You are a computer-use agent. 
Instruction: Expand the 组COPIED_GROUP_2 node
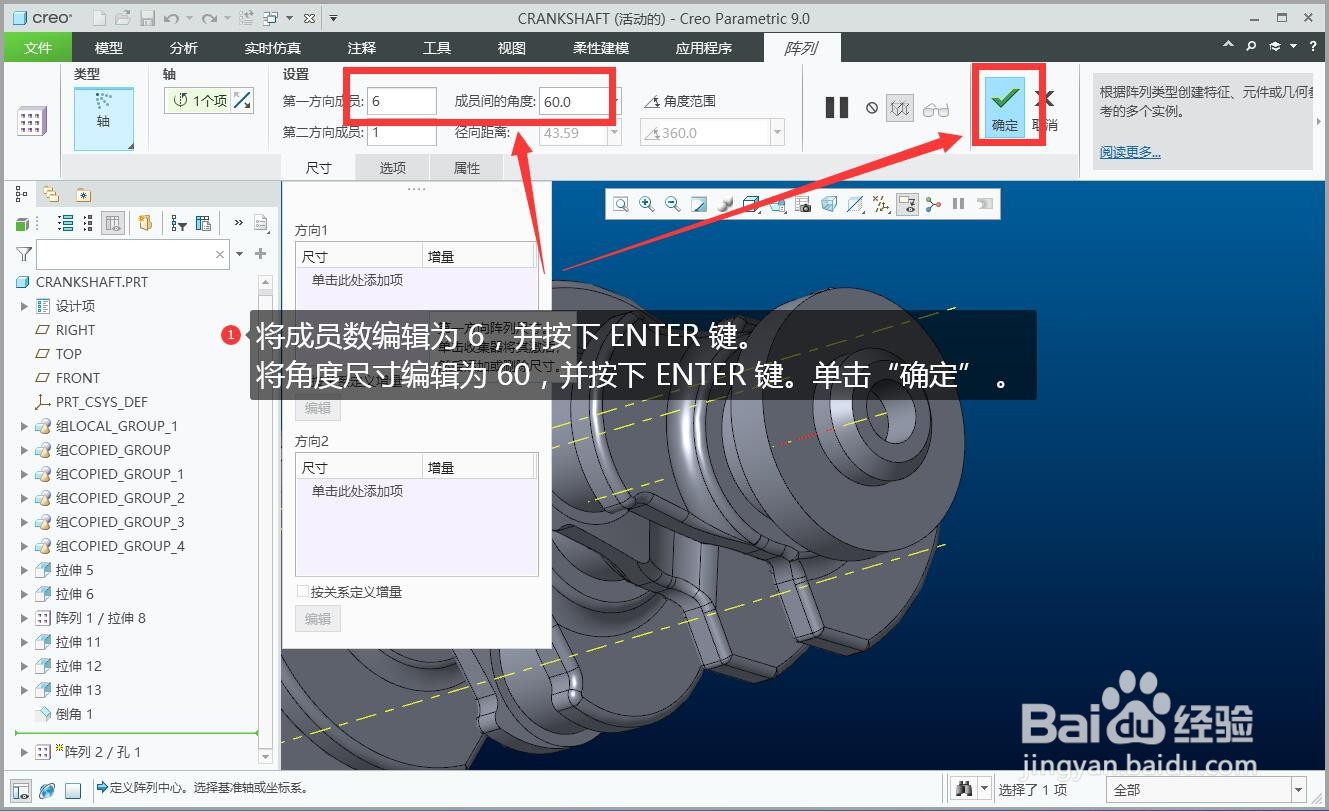pyautogui.click(x=25, y=498)
